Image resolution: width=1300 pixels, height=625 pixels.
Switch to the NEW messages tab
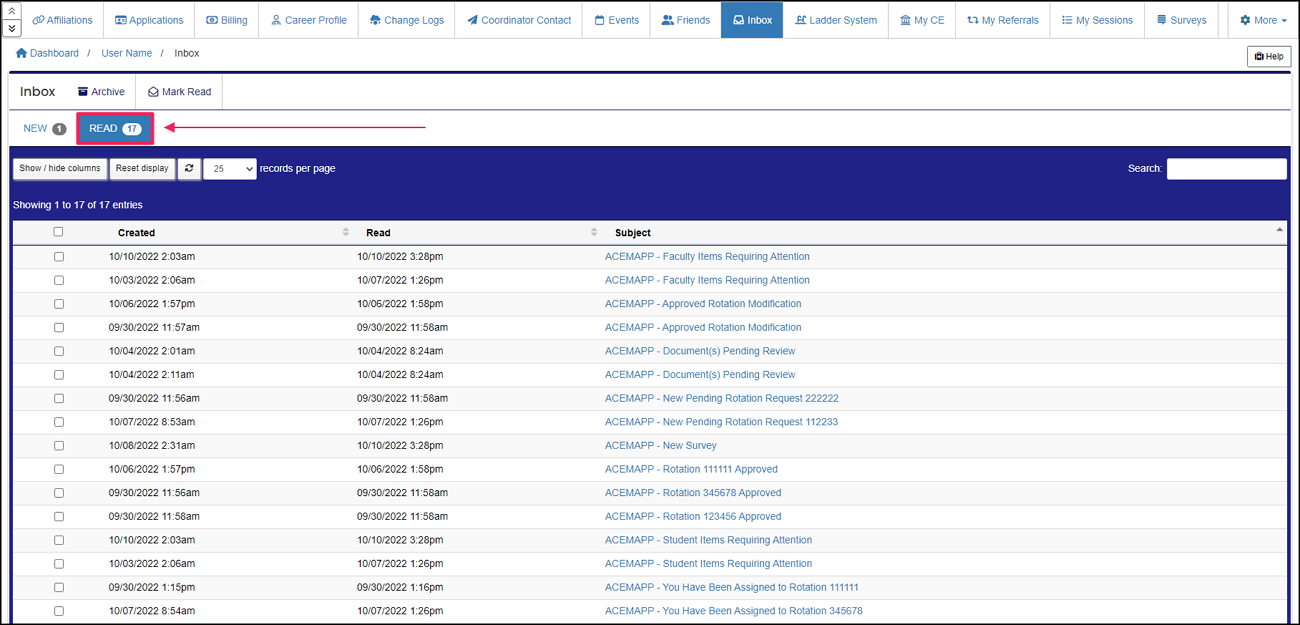click(44, 128)
